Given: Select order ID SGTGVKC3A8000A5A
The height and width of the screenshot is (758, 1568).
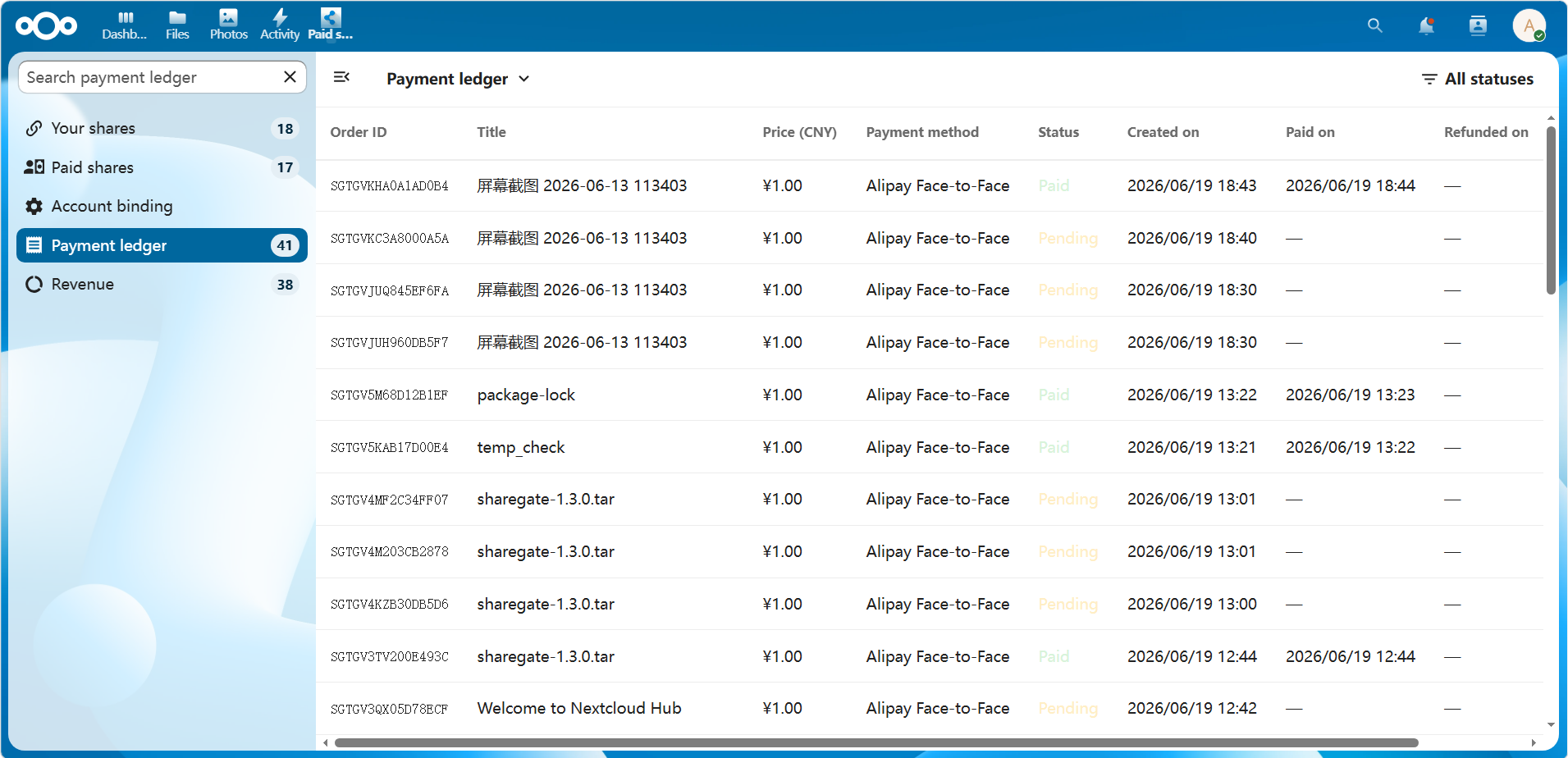Looking at the screenshot, I should (x=390, y=239).
